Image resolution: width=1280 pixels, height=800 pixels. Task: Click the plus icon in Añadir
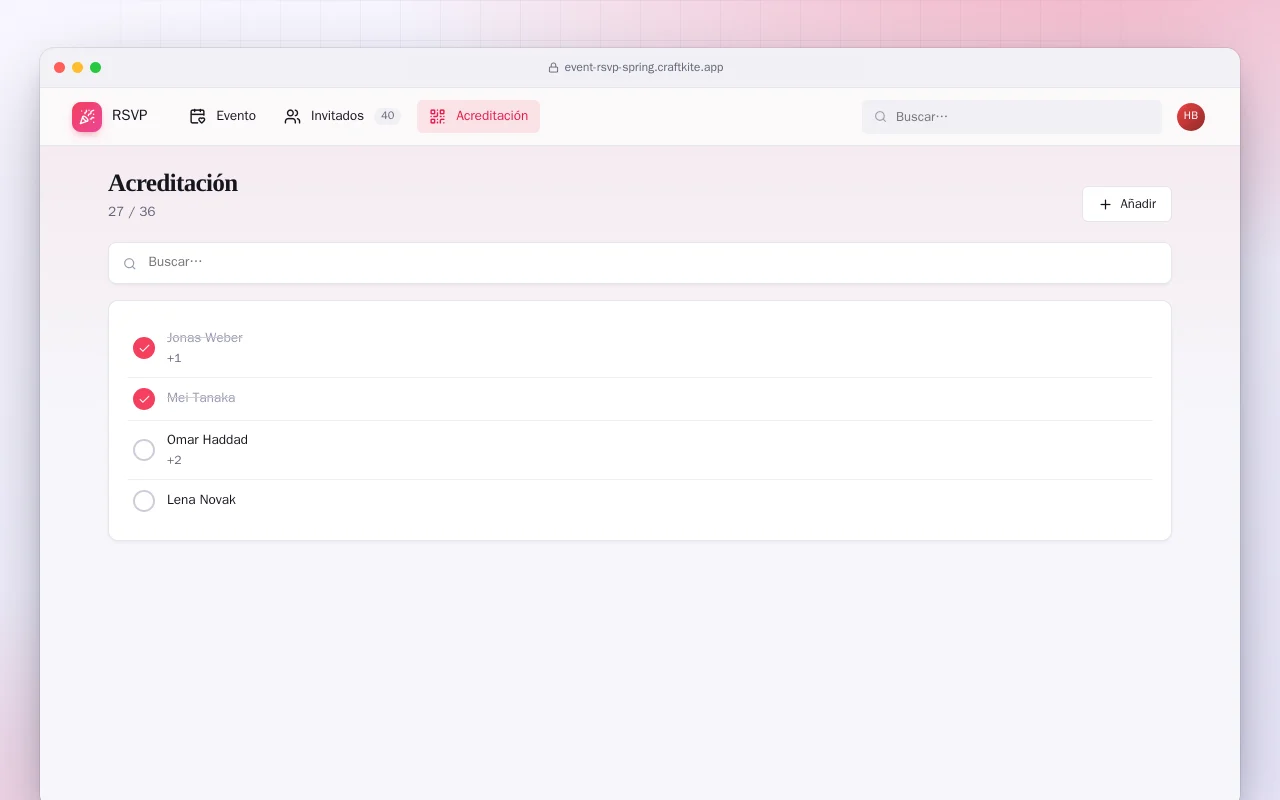pos(1105,204)
